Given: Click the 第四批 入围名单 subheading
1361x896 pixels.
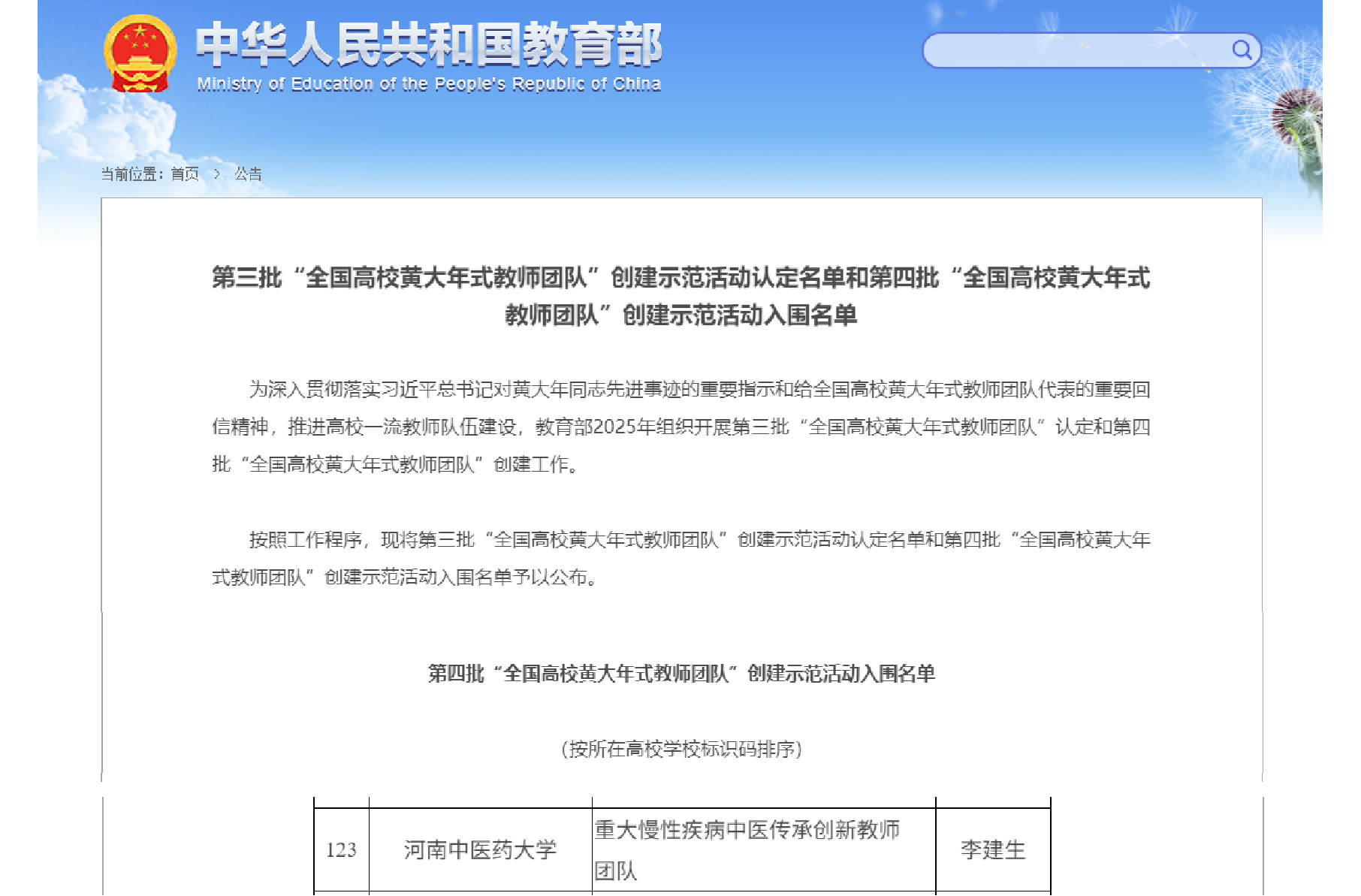Looking at the screenshot, I should point(680,674).
